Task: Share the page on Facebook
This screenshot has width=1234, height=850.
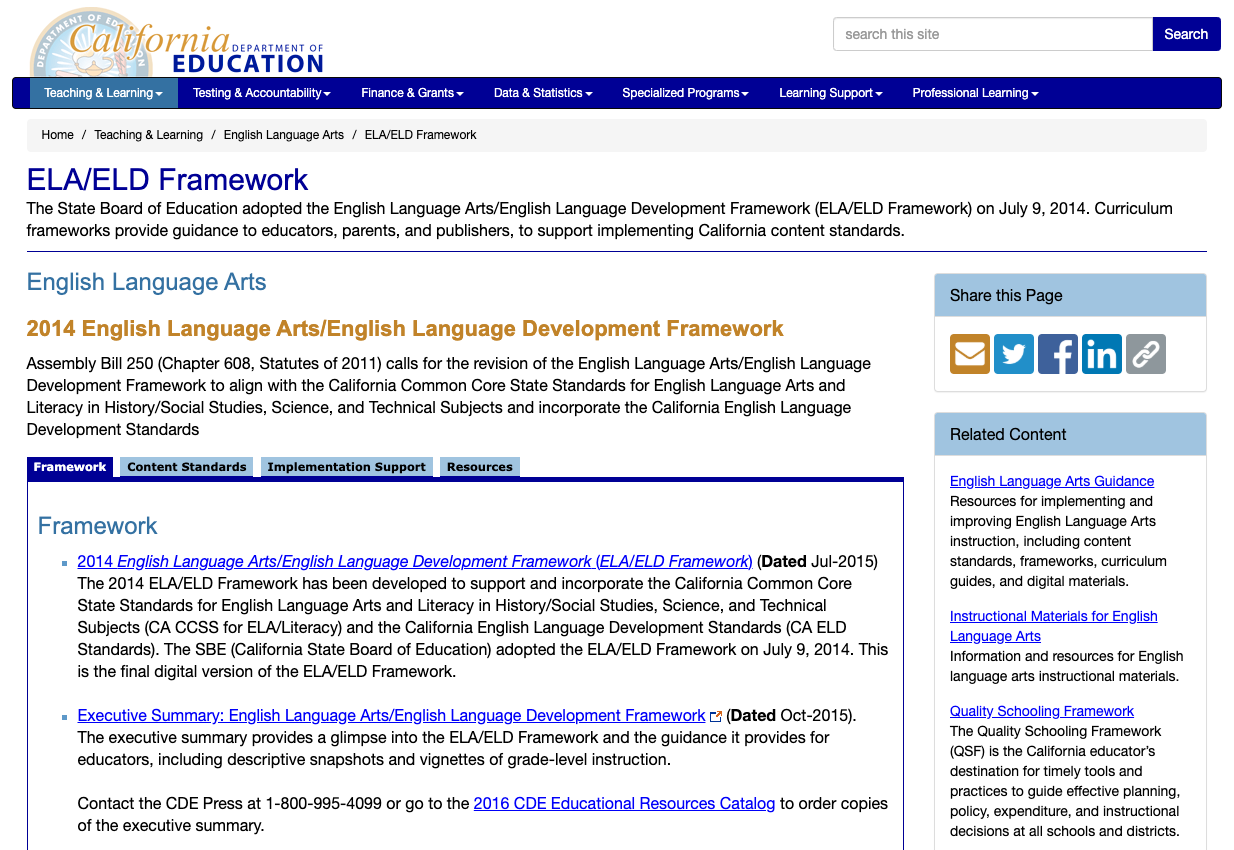Action: (1057, 353)
